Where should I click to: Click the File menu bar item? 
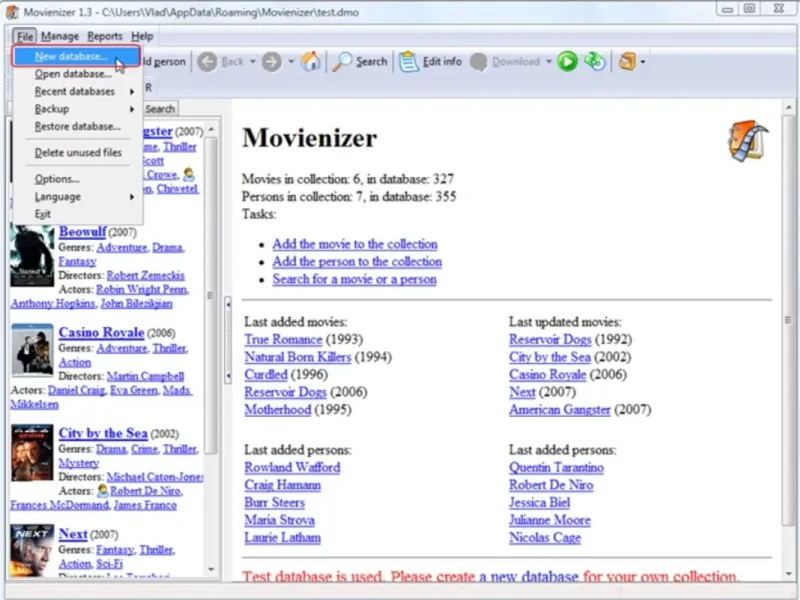tap(24, 36)
